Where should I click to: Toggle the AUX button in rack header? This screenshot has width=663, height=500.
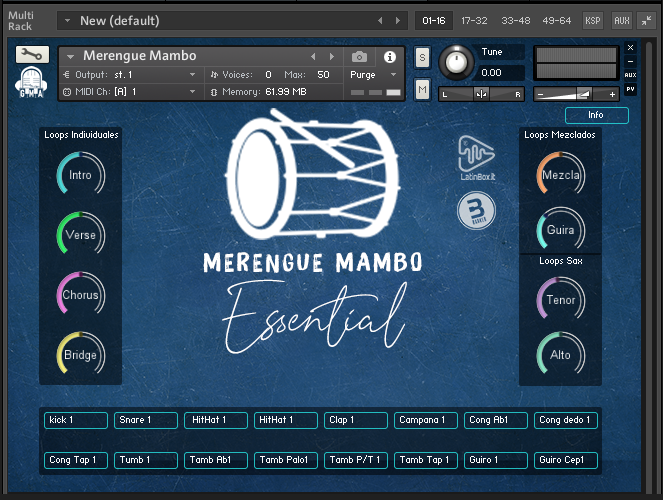pyautogui.click(x=622, y=20)
